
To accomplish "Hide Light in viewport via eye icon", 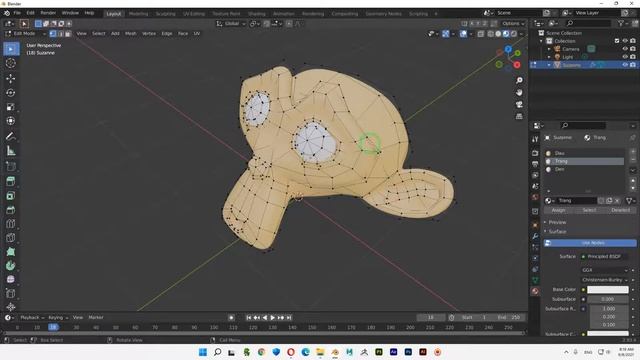I will tap(625, 57).
